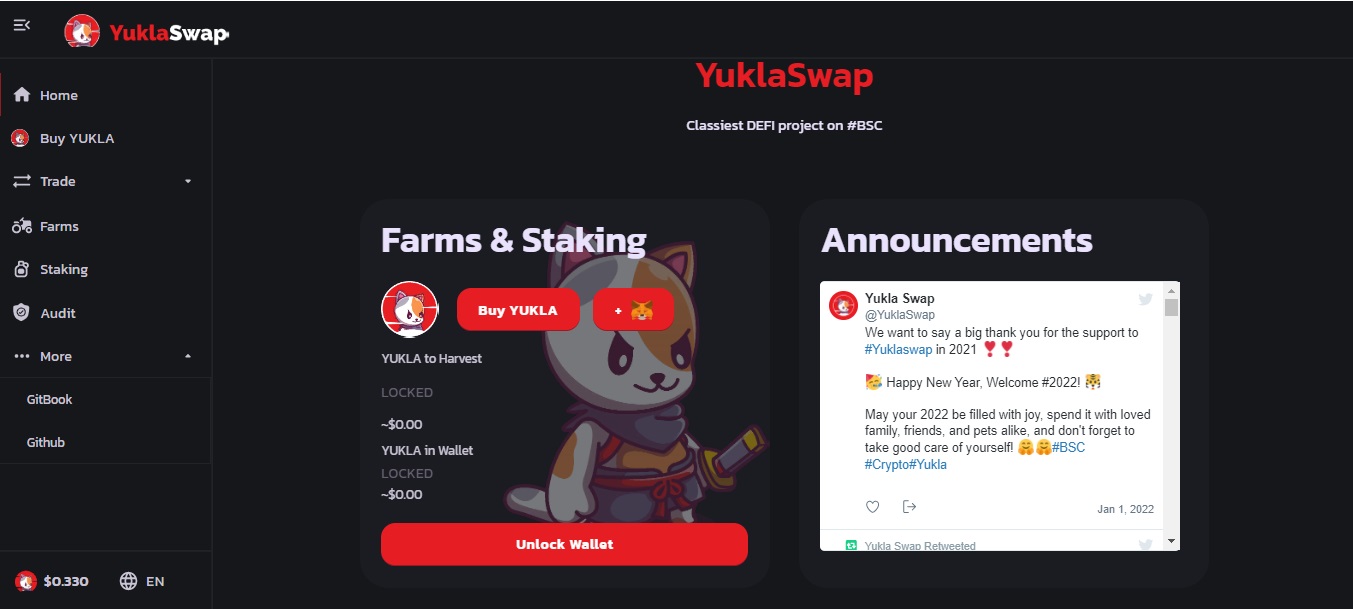The image size is (1353, 609).
Task: Open the Github link
Action: coord(46,442)
